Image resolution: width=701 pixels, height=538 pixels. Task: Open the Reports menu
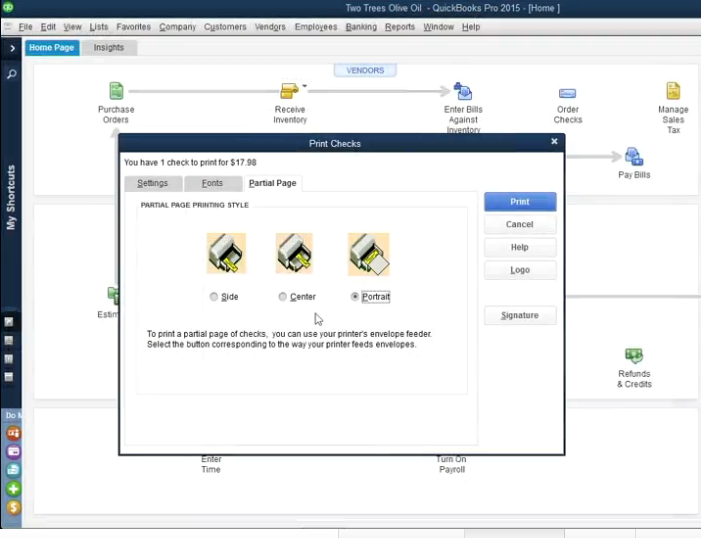click(400, 27)
